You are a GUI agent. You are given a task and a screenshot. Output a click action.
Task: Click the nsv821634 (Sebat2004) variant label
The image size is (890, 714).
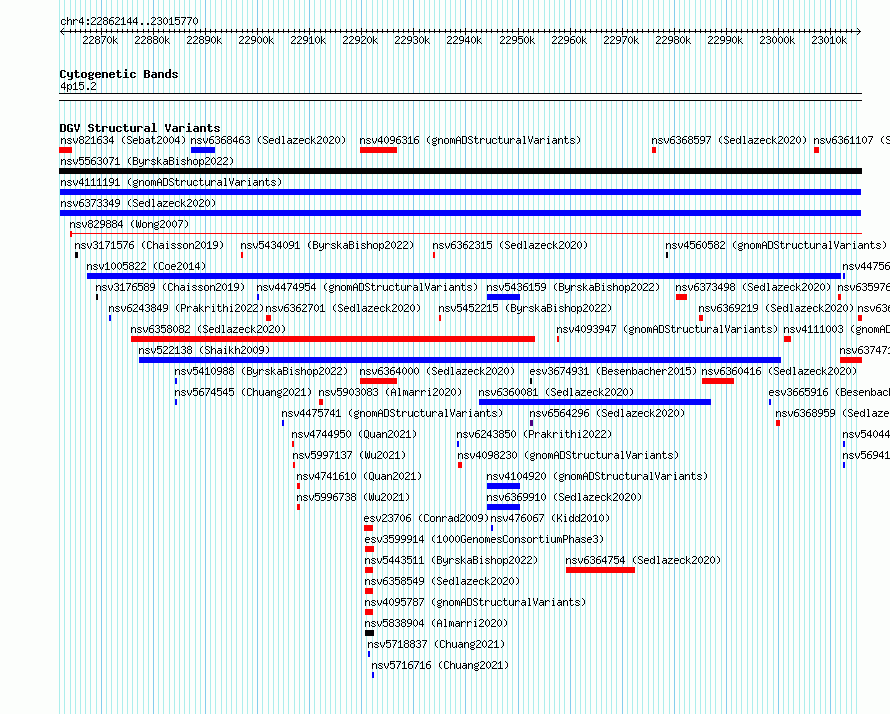[123, 140]
